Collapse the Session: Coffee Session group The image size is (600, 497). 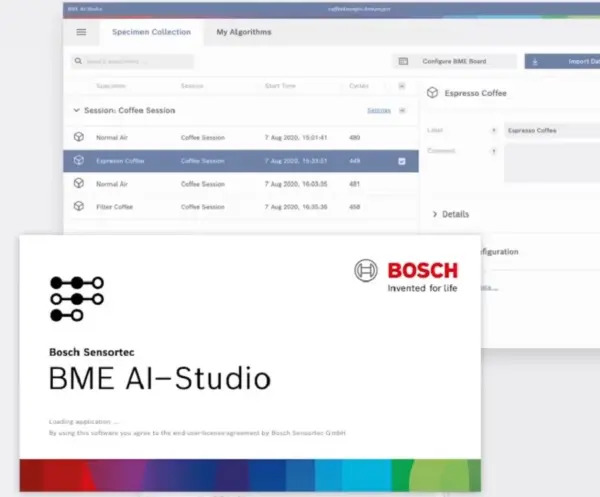tap(77, 110)
